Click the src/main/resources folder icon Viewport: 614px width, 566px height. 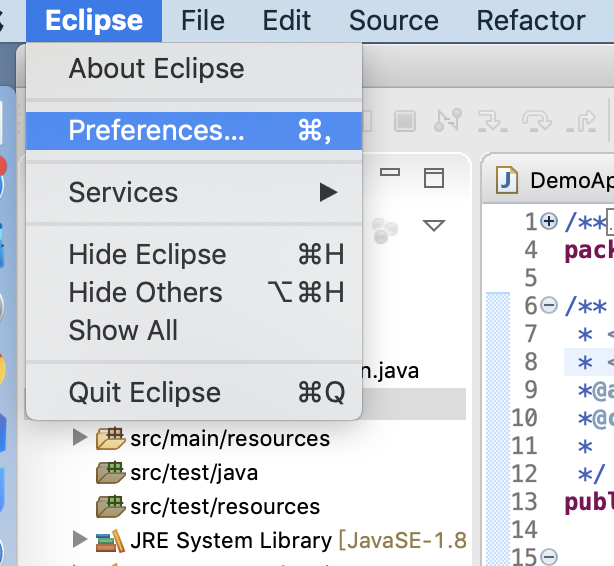111,439
